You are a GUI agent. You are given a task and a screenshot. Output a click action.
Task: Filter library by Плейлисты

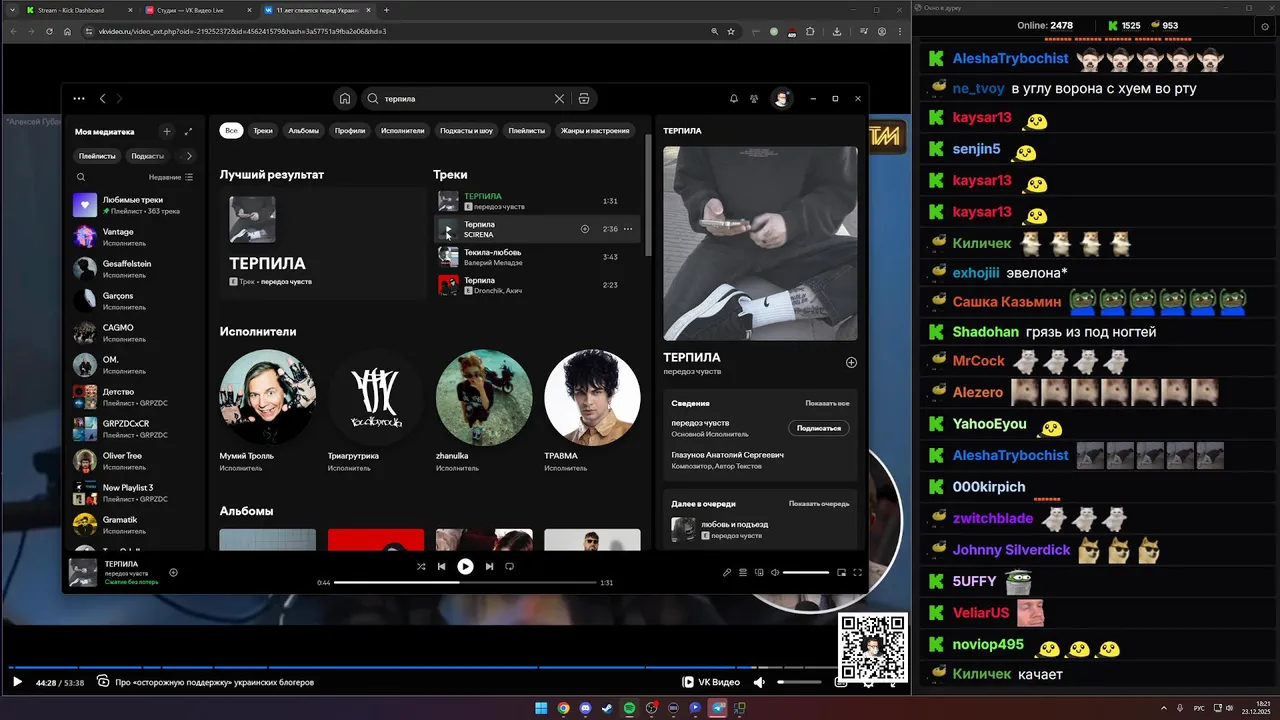point(97,156)
